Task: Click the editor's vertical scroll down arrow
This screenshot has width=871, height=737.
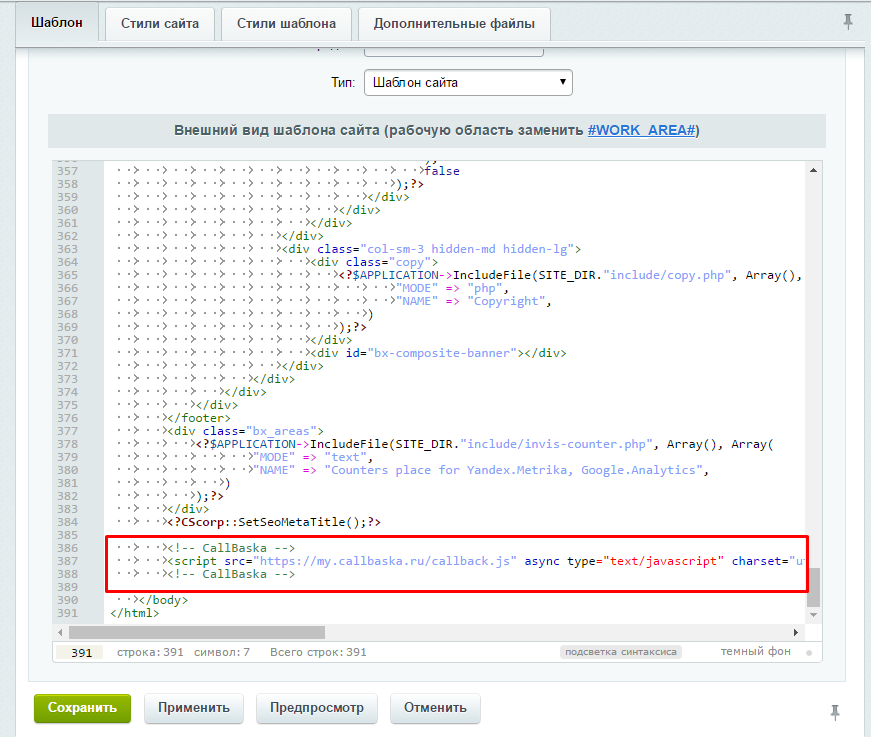Action: pos(813,615)
